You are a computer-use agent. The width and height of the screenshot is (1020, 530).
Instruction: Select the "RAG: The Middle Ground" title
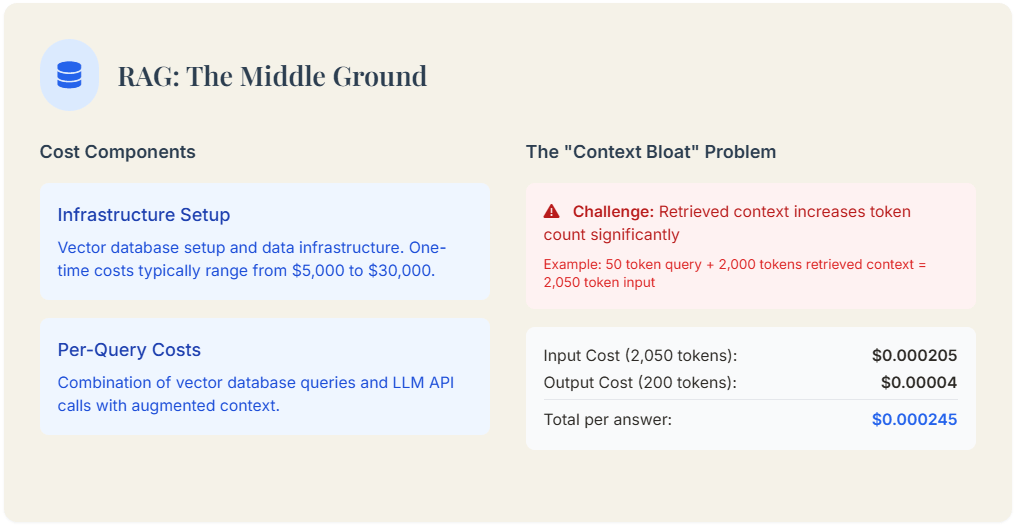tap(272, 76)
